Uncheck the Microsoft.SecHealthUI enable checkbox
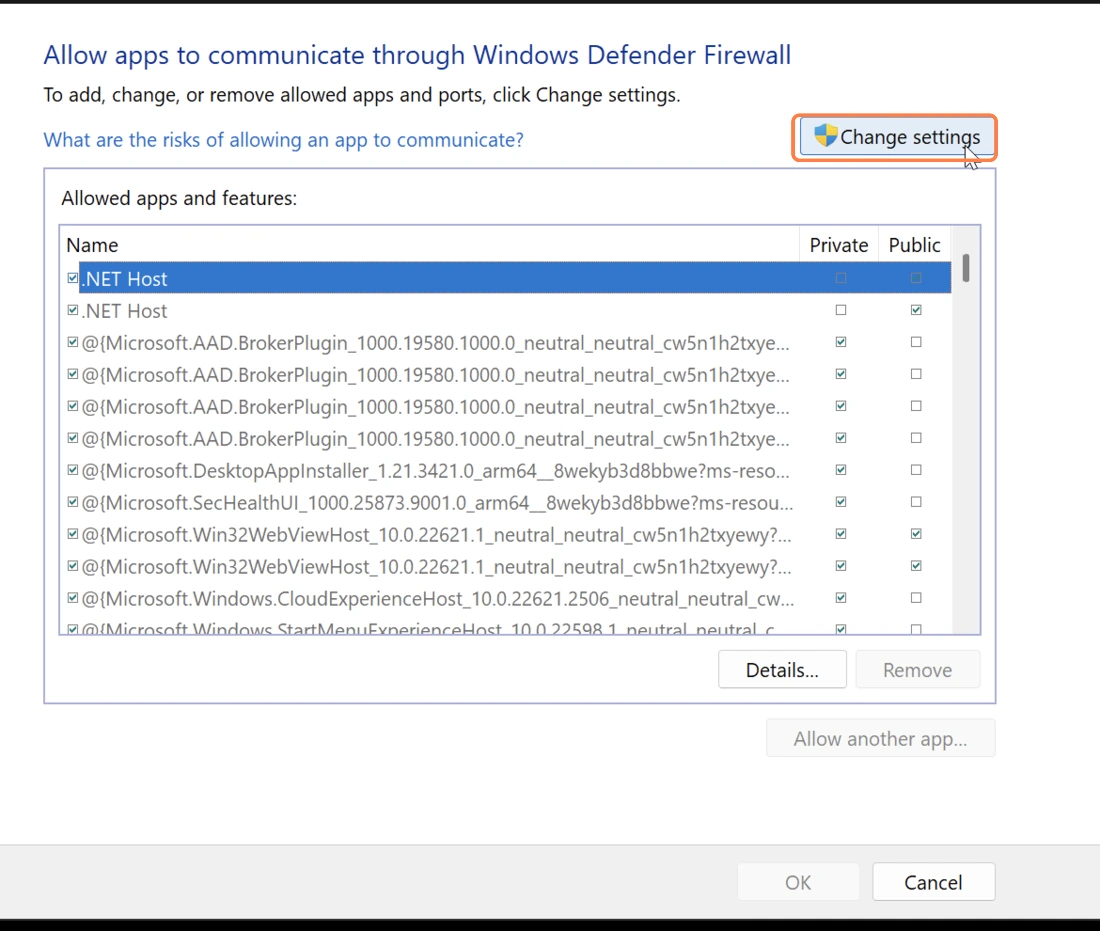The width and height of the screenshot is (1100, 931). pyautogui.click(x=72, y=502)
